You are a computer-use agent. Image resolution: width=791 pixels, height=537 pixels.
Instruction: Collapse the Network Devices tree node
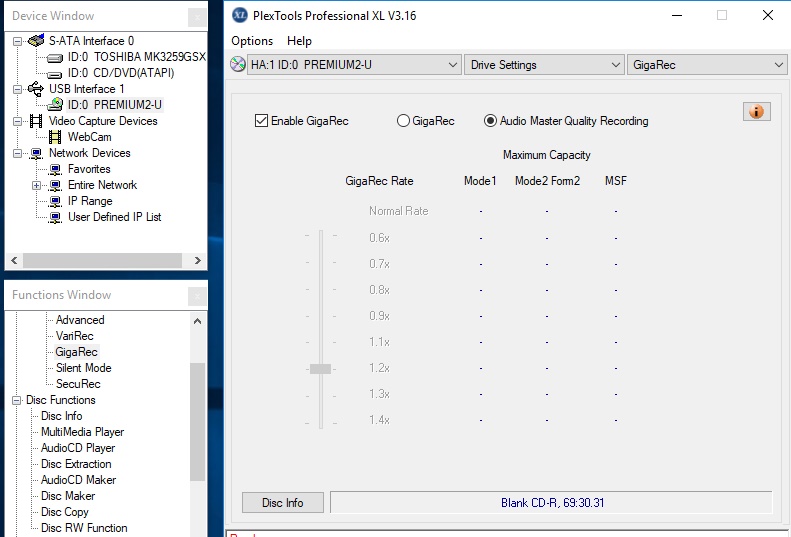pos(17,153)
